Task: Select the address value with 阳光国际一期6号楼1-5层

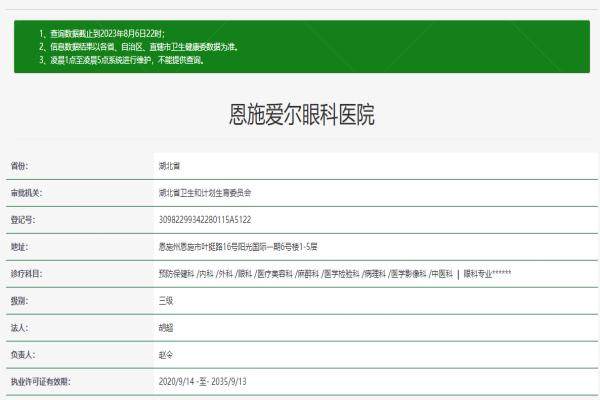Action: pos(238,247)
